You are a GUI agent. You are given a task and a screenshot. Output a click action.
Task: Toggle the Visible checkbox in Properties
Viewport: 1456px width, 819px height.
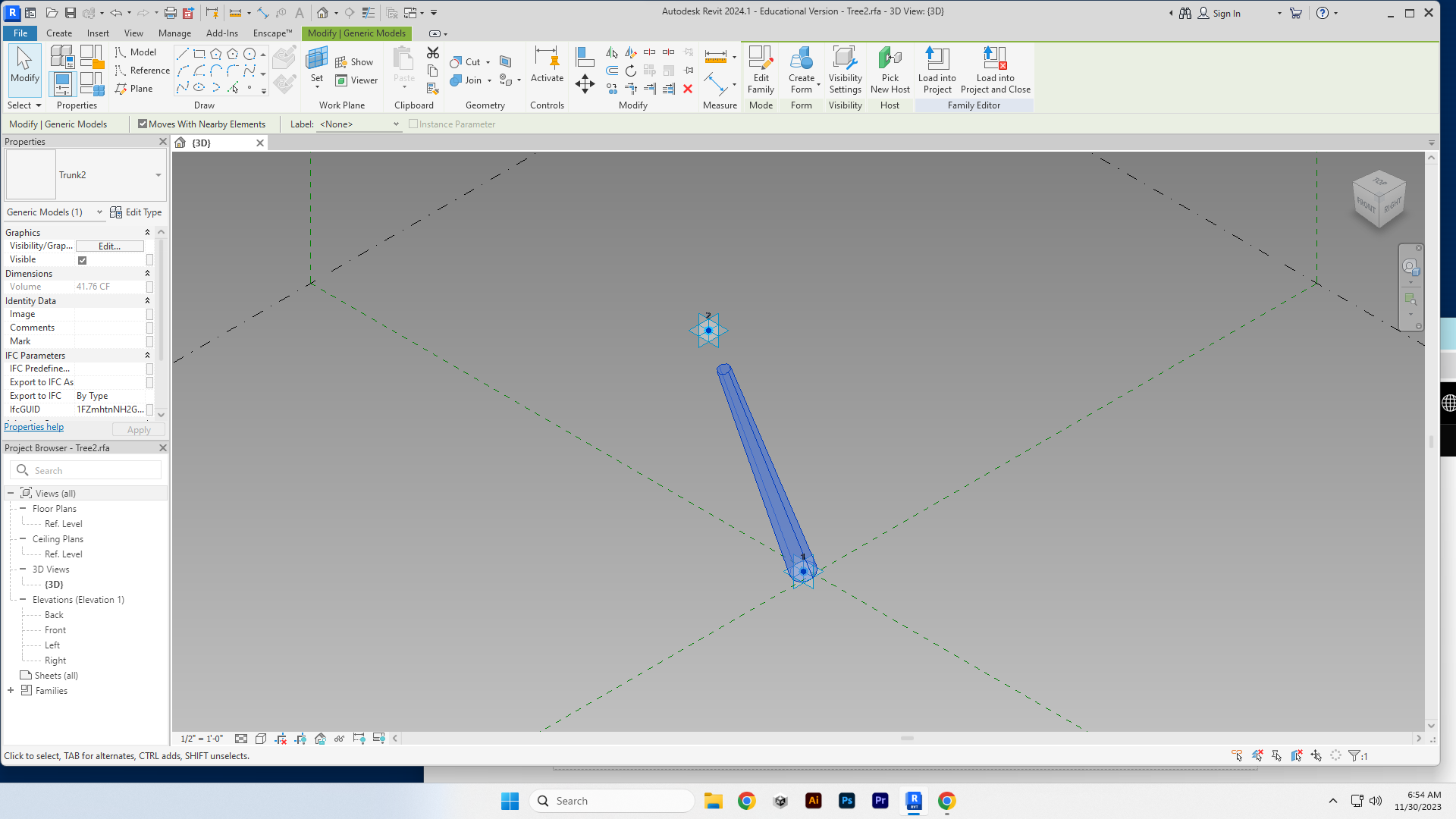tap(82, 259)
